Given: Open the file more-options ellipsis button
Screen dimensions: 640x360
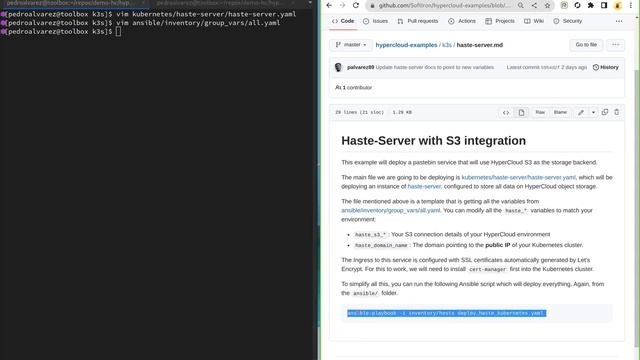Looking at the screenshot, I should [x=616, y=45].
